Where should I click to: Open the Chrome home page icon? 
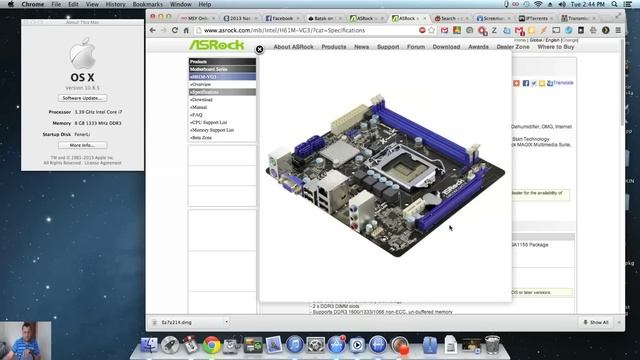coord(186,30)
